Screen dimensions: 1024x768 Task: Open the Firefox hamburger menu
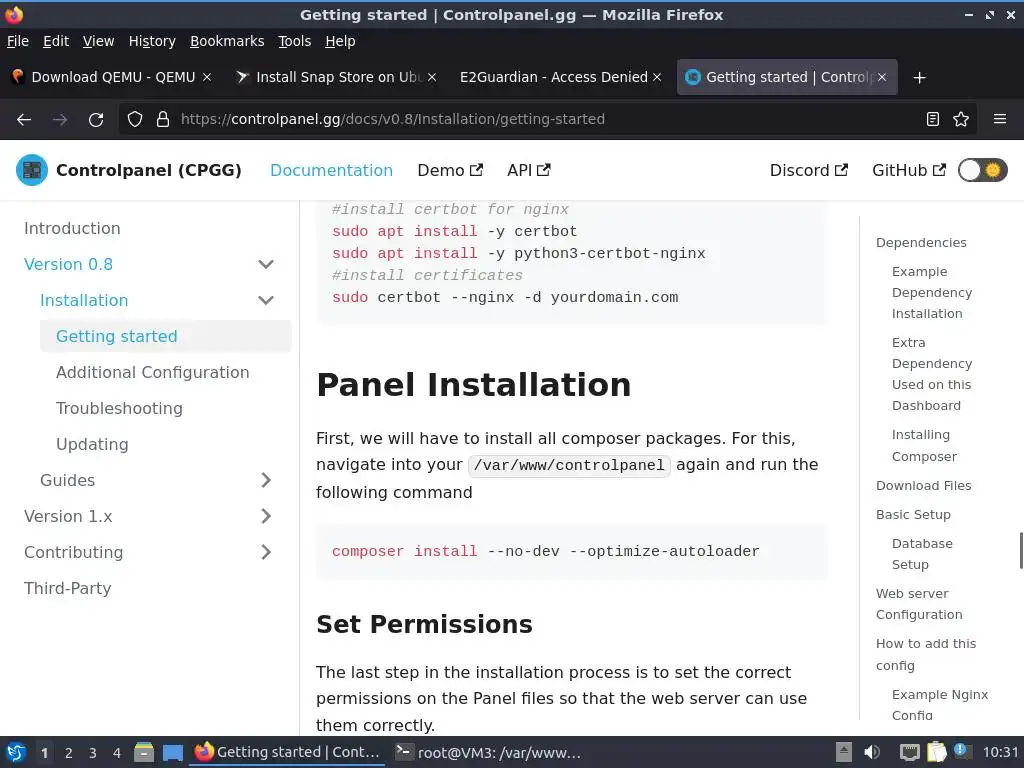click(x=1000, y=120)
